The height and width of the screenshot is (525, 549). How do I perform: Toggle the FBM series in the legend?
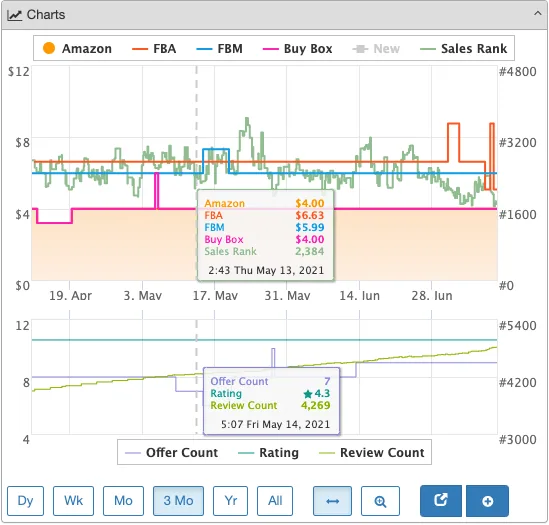220,48
